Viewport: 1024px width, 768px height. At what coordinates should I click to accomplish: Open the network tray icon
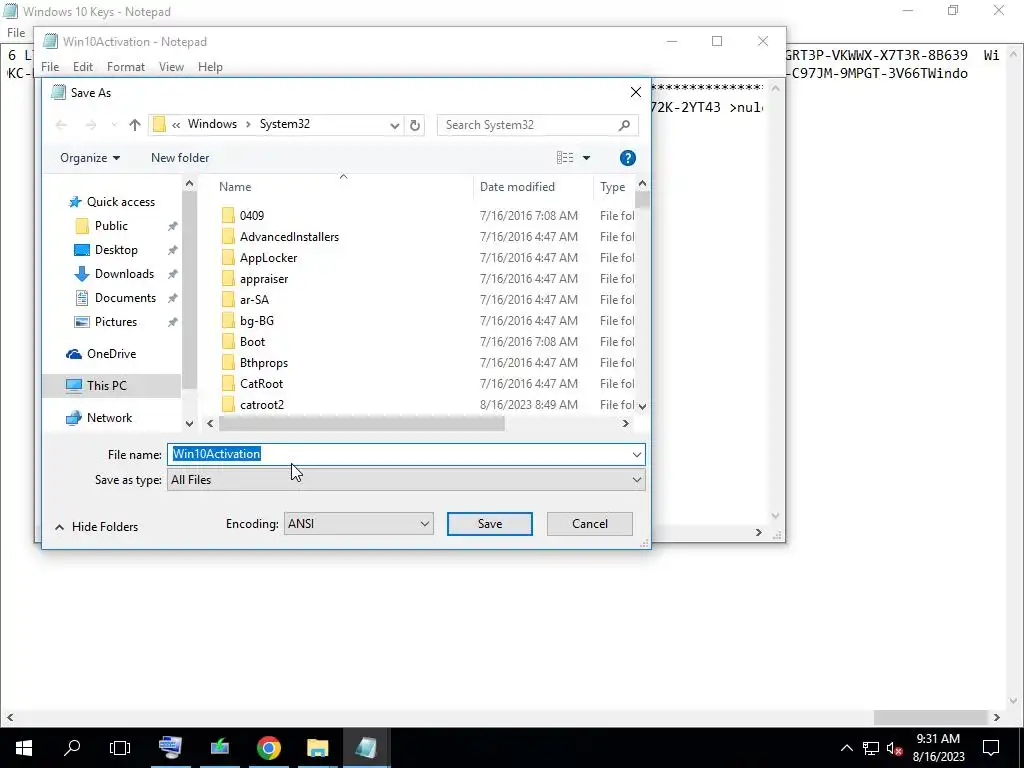pos(871,748)
